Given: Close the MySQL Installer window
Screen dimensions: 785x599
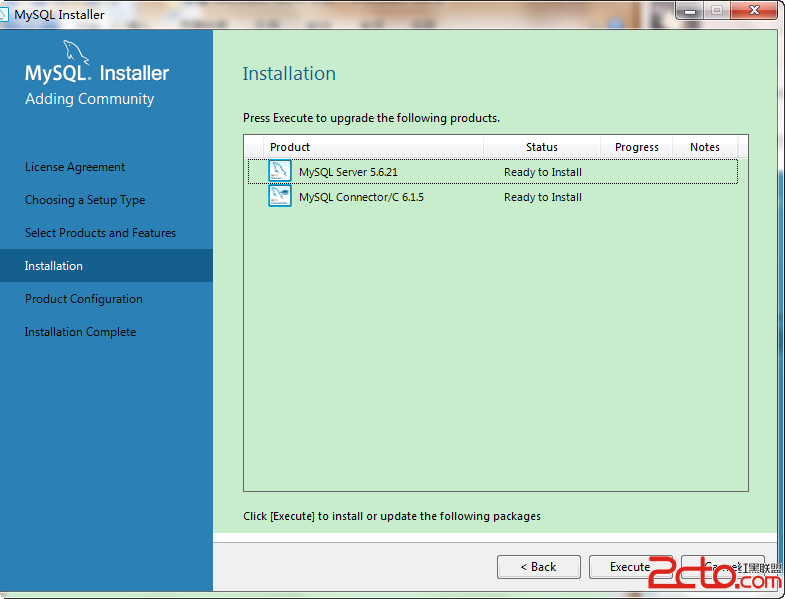Looking at the screenshot, I should (x=754, y=11).
